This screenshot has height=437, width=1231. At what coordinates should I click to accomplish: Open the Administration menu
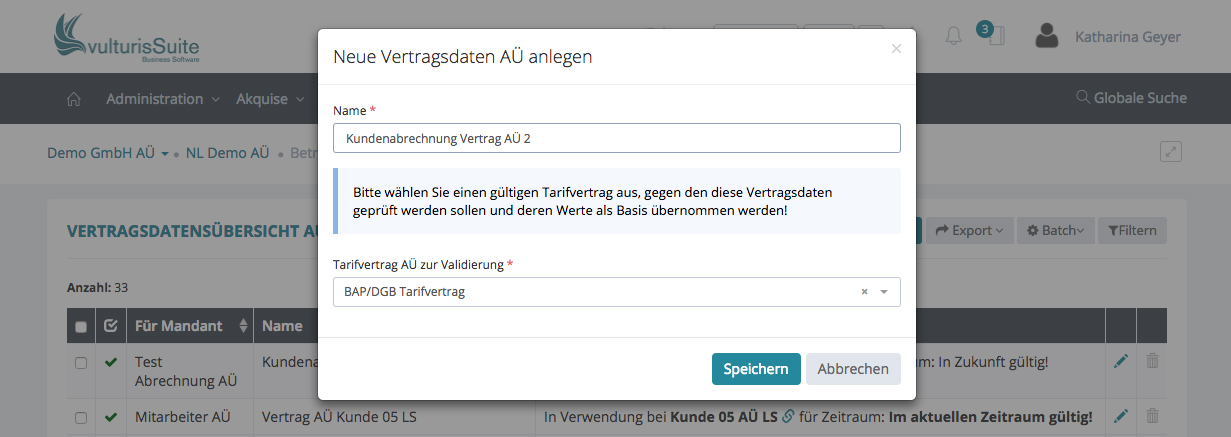click(162, 99)
